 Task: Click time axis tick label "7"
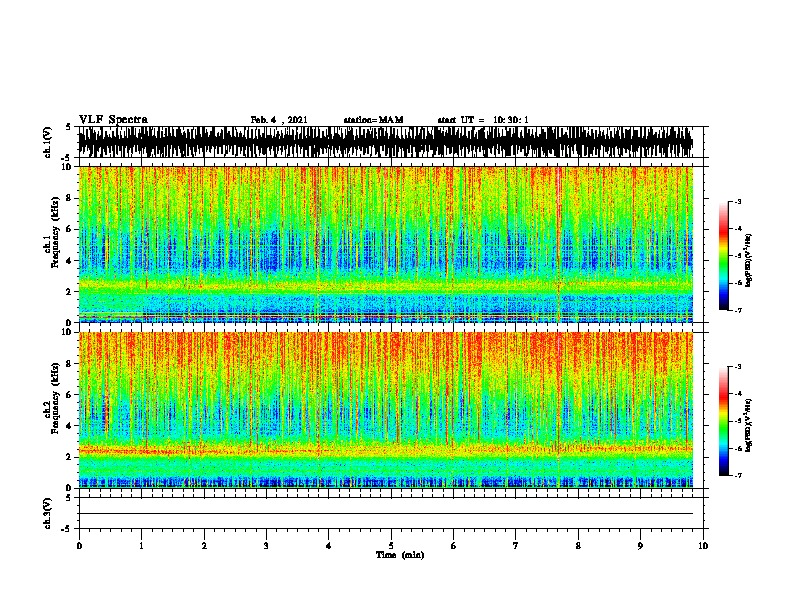(x=516, y=546)
